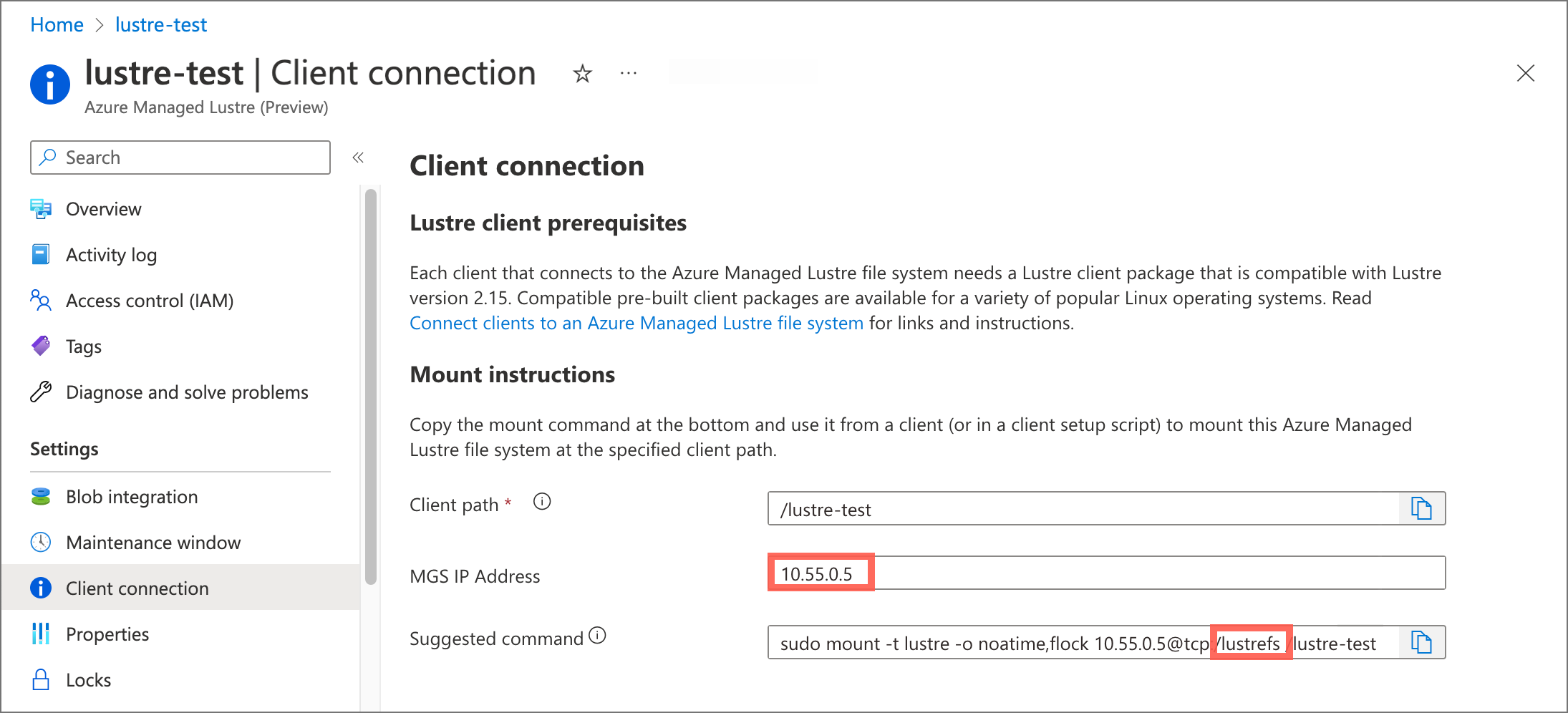Select the Activity log icon
Screen dimensions: 1568x713
coord(41,254)
